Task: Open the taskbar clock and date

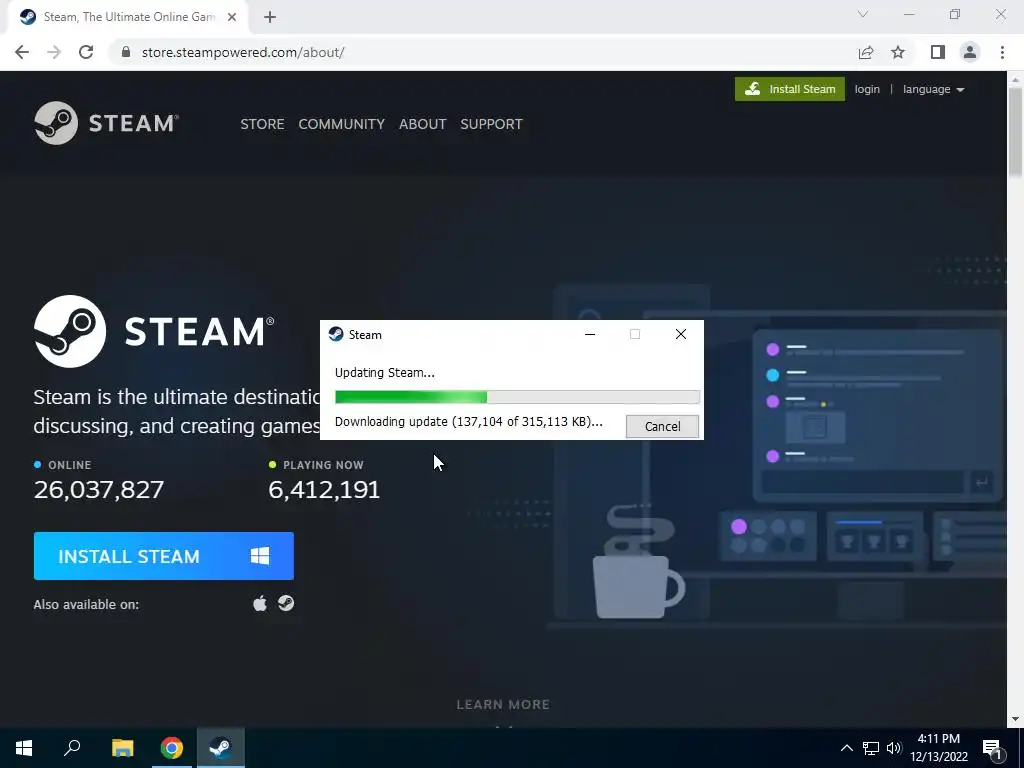Action: [x=939, y=748]
